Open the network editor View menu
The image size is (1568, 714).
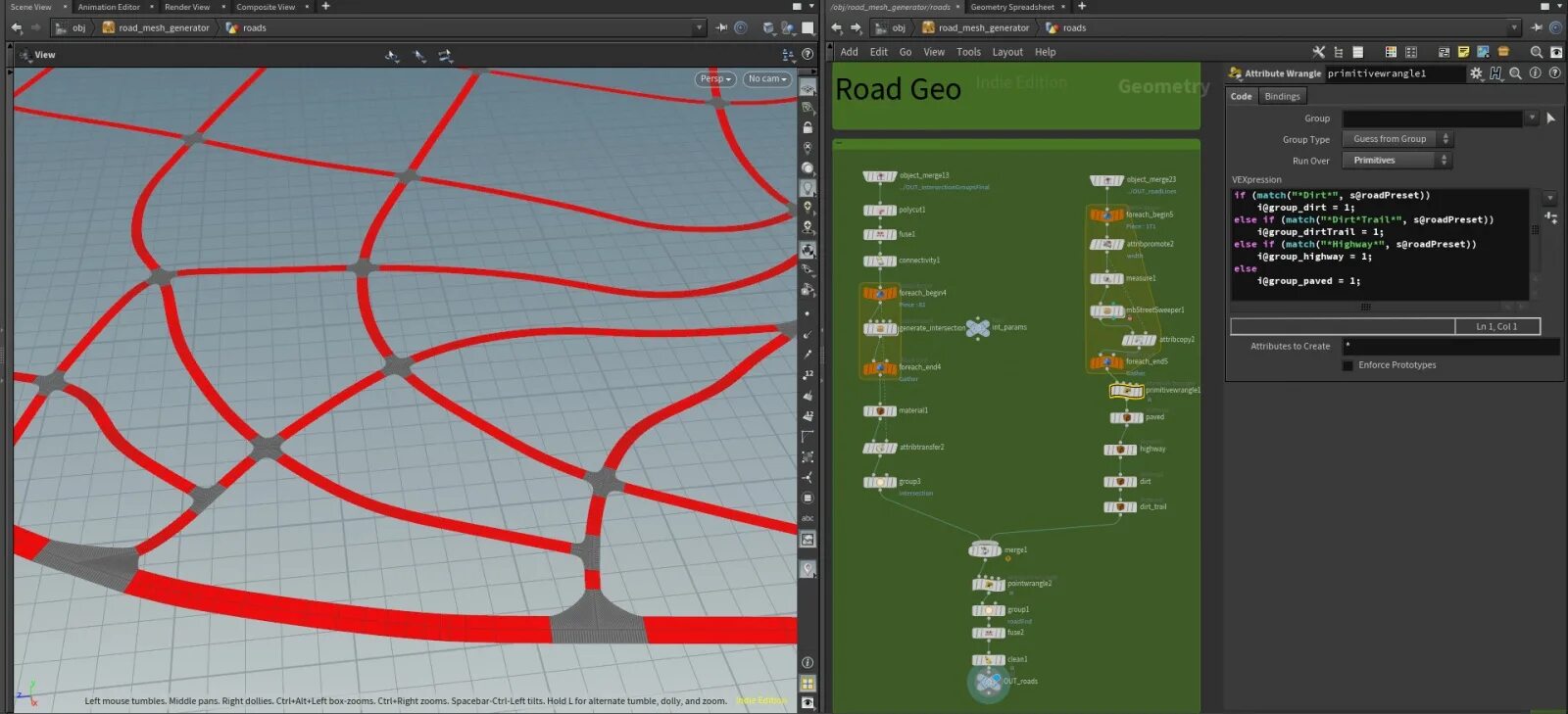coord(934,52)
